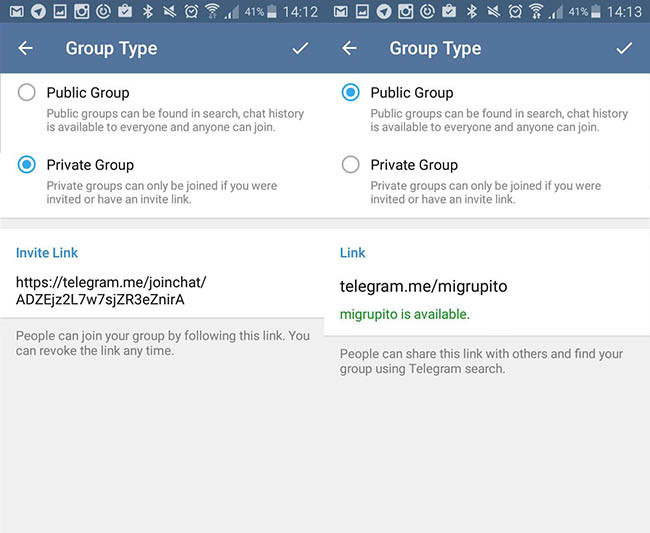The width and height of the screenshot is (650, 533).
Task: Tap Wi-Fi icon in the 14:13 status bar
Action: click(536, 11)
